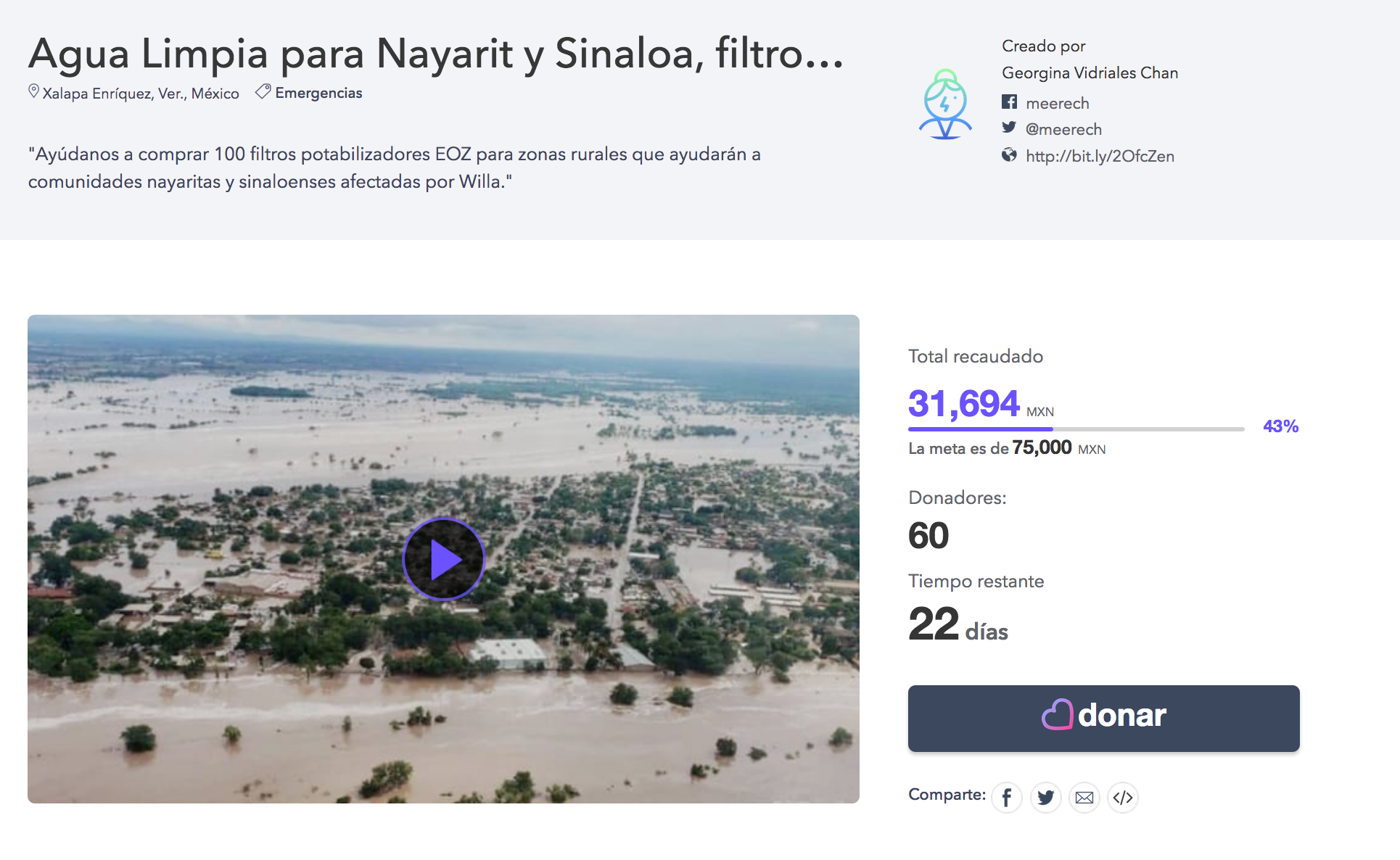Play the flood campaign video
Image resolution: width=1400 pixels, height=860 pixels.
coord(443,559)
